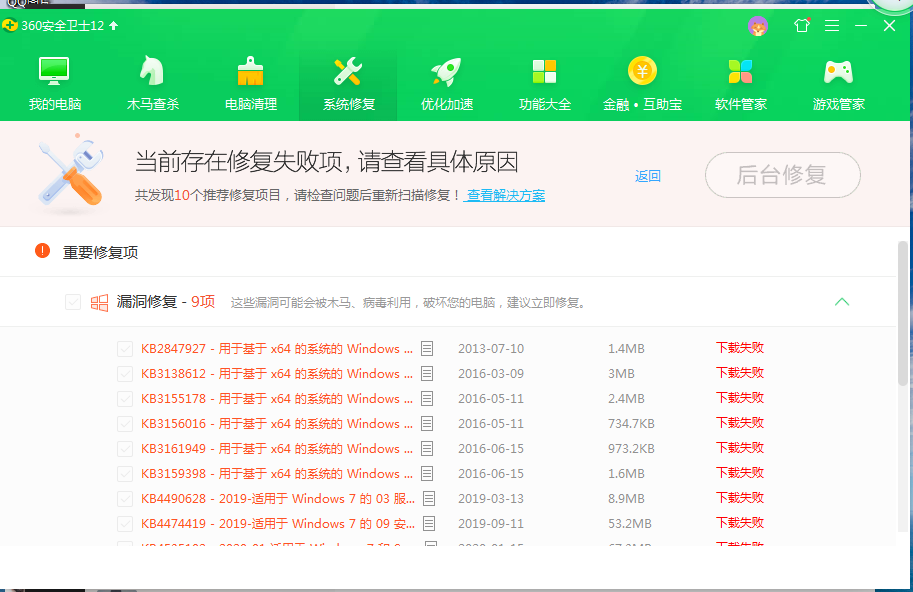Open details icon for KB3156016
The width and height of the screenshot is (913, 592).
427,424
